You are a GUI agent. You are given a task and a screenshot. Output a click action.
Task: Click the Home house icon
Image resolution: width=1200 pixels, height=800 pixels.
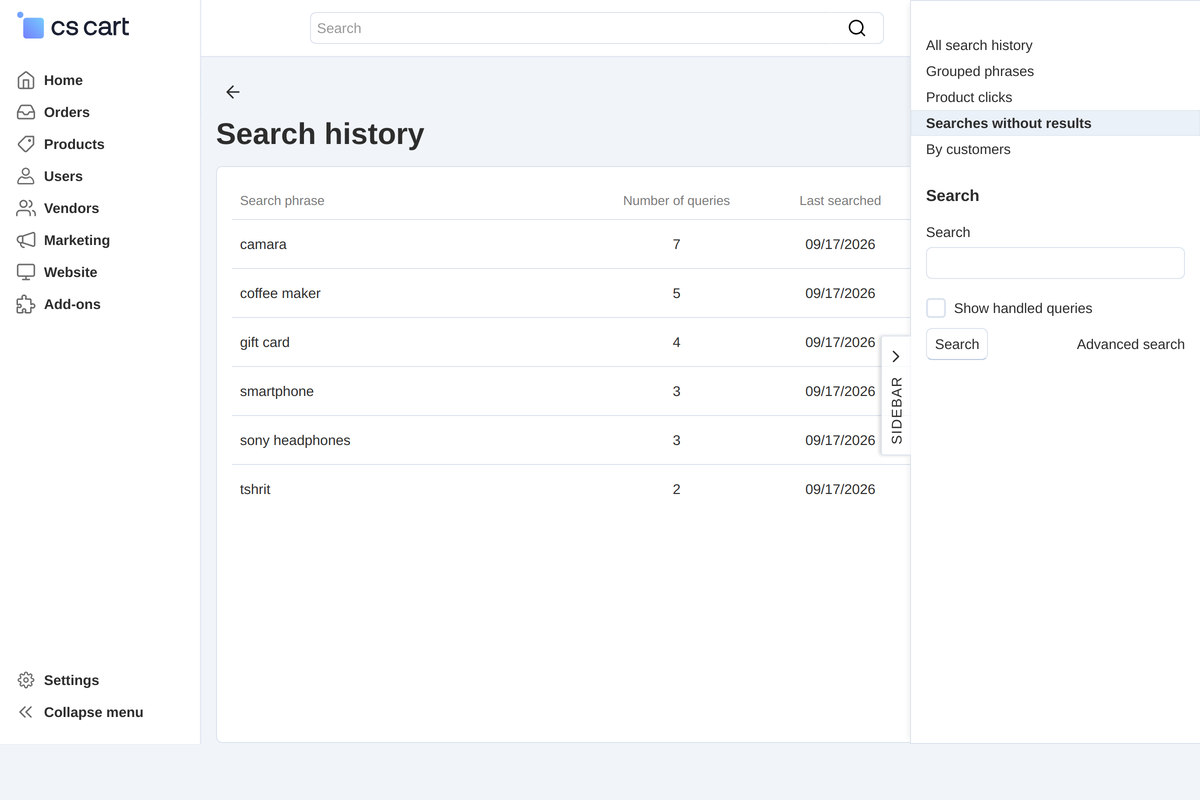coord(26,80)
